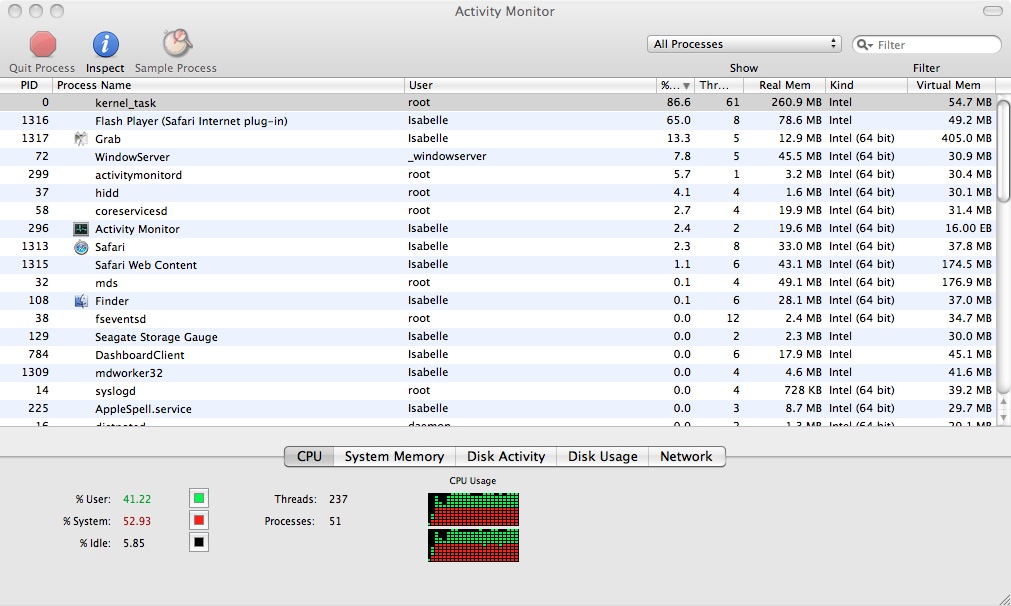This screenshot has width=1011, height=606.
Task: Click the Threads 237 value
Action: (x=338, y=499)
